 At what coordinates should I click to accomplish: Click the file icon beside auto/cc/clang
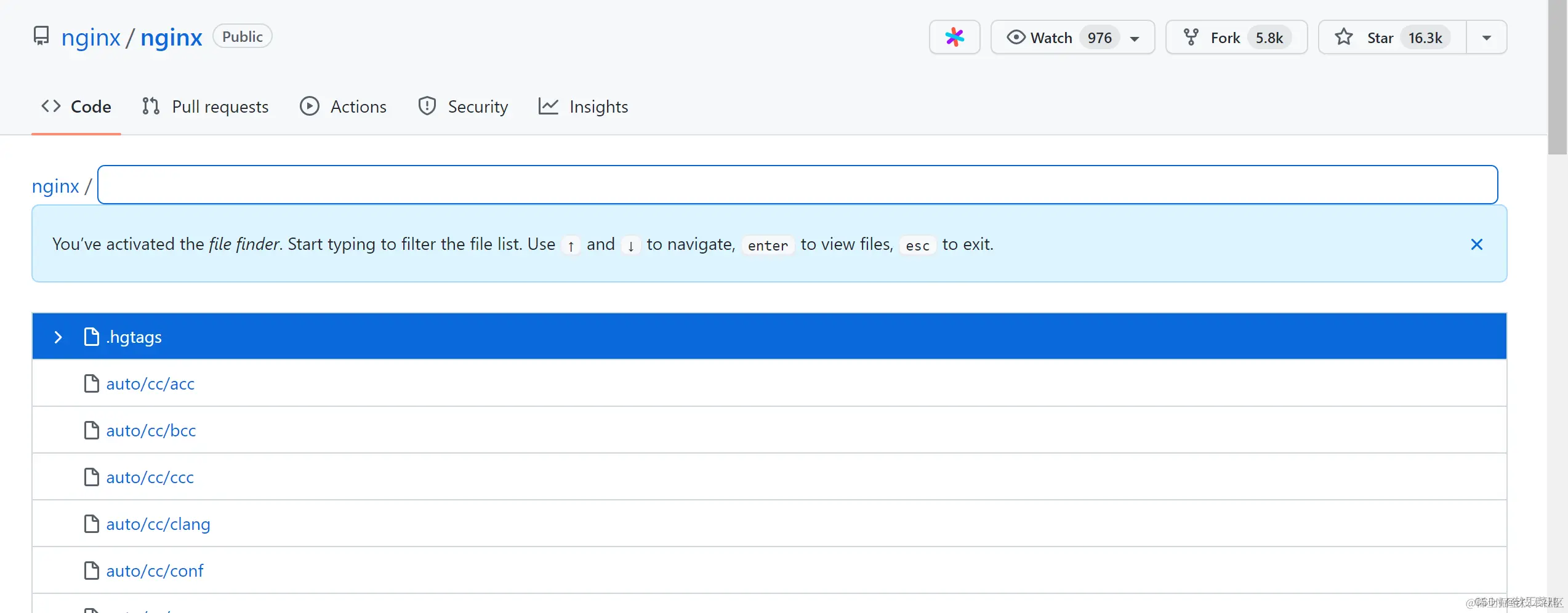click(x=91, y=524)
